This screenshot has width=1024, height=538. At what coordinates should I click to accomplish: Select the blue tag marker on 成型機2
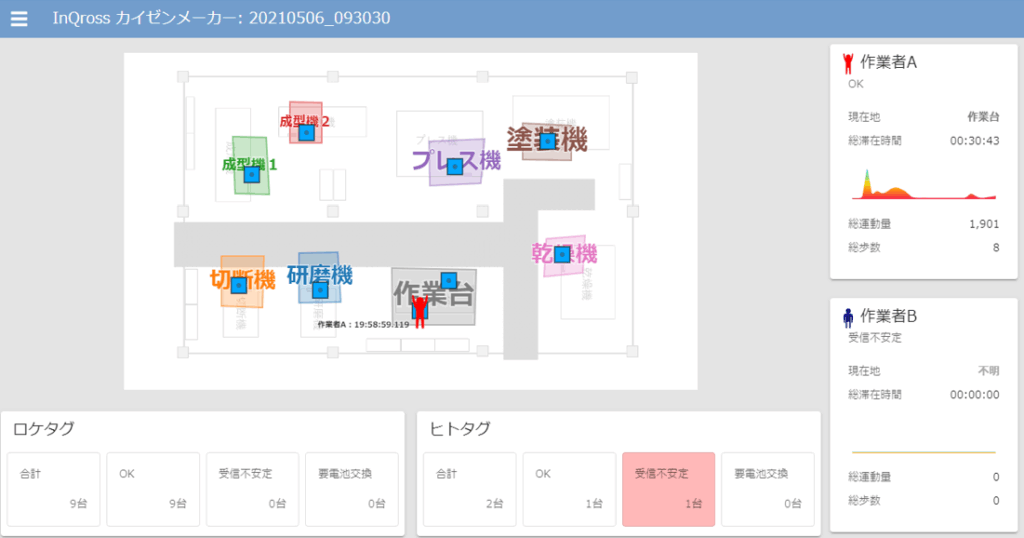tap(306, 133)
